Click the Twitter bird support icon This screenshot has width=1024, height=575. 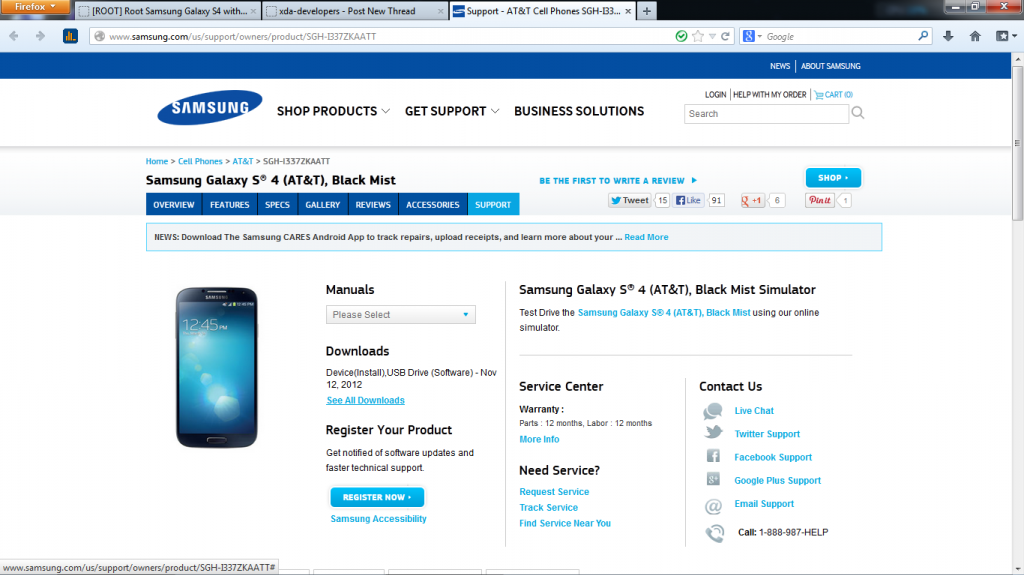pyautogui.click(x=713, y=433)
